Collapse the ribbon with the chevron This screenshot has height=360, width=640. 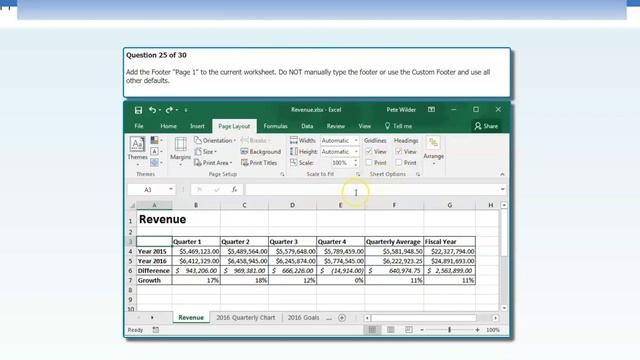[x=502, y=174]
